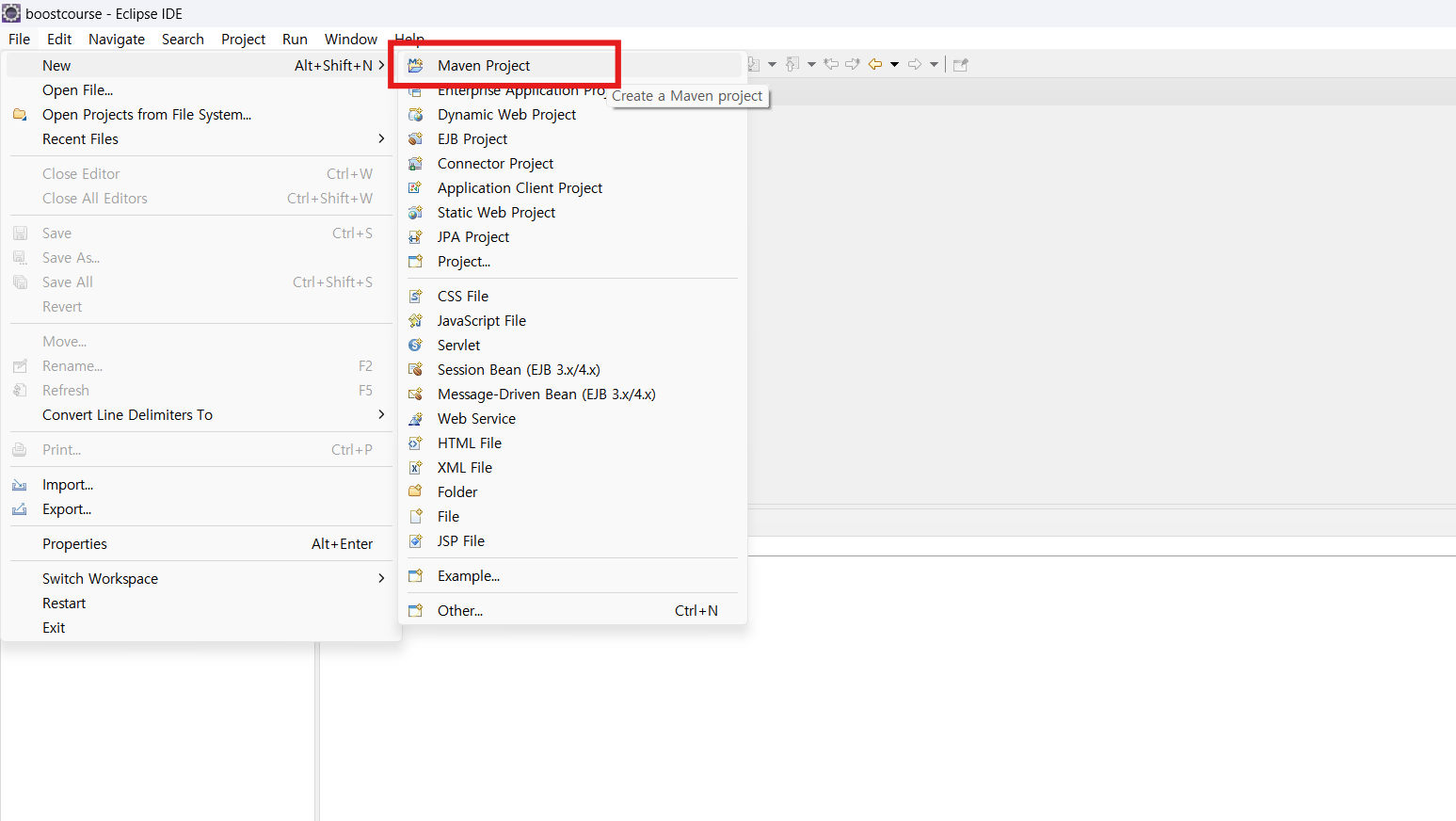Click the Eclipse icon in title bar

pyautogui.click(x=11, y=13)
